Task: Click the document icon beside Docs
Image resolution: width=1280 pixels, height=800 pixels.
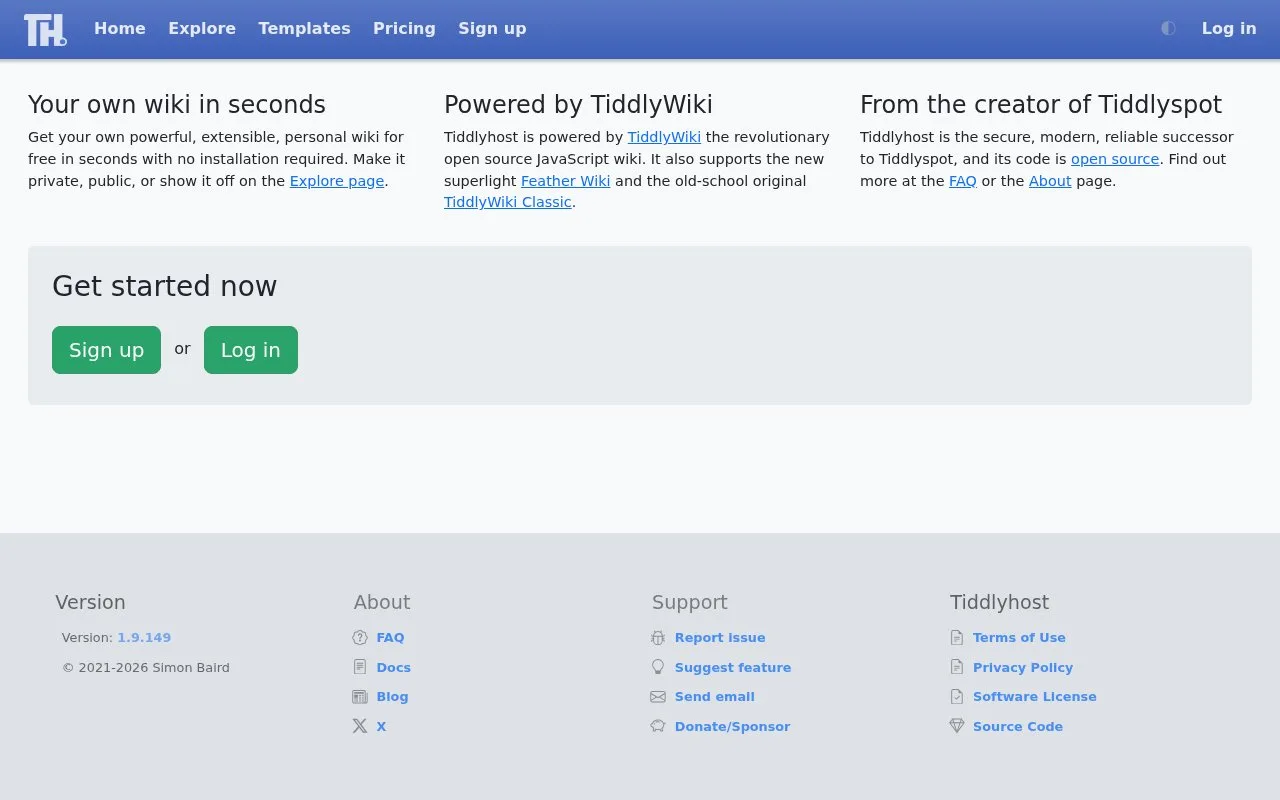Action: [x=360, y=667]
